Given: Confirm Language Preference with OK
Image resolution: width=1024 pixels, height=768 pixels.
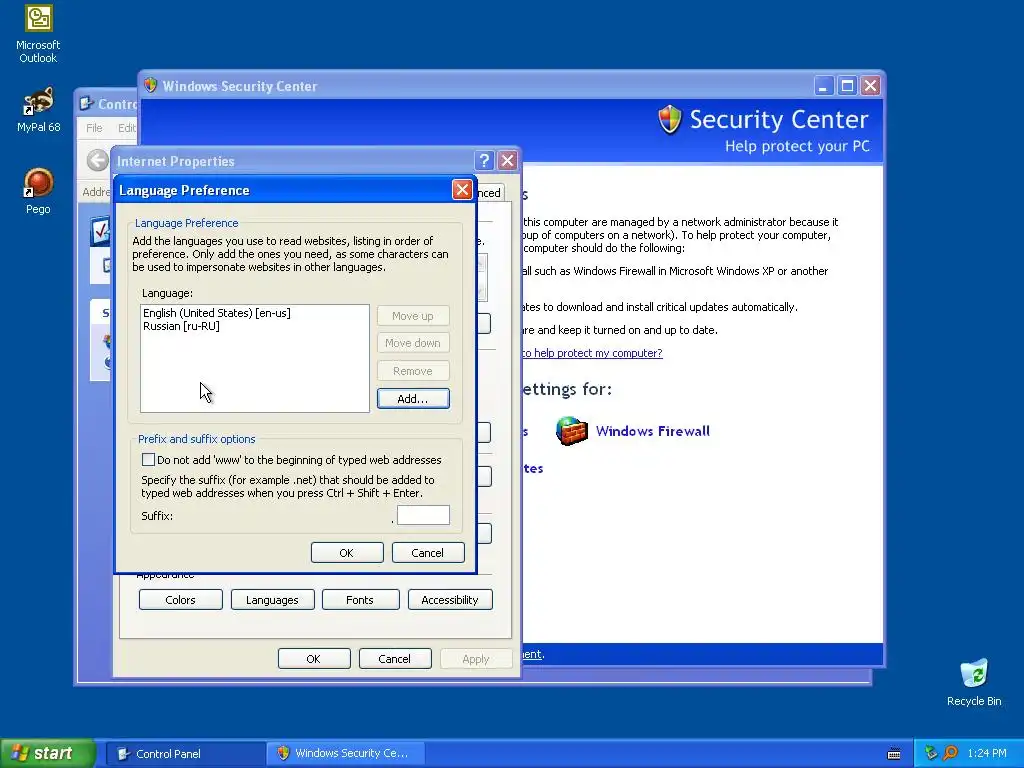Looking at the screenshot, I should (x=347, y=552).
